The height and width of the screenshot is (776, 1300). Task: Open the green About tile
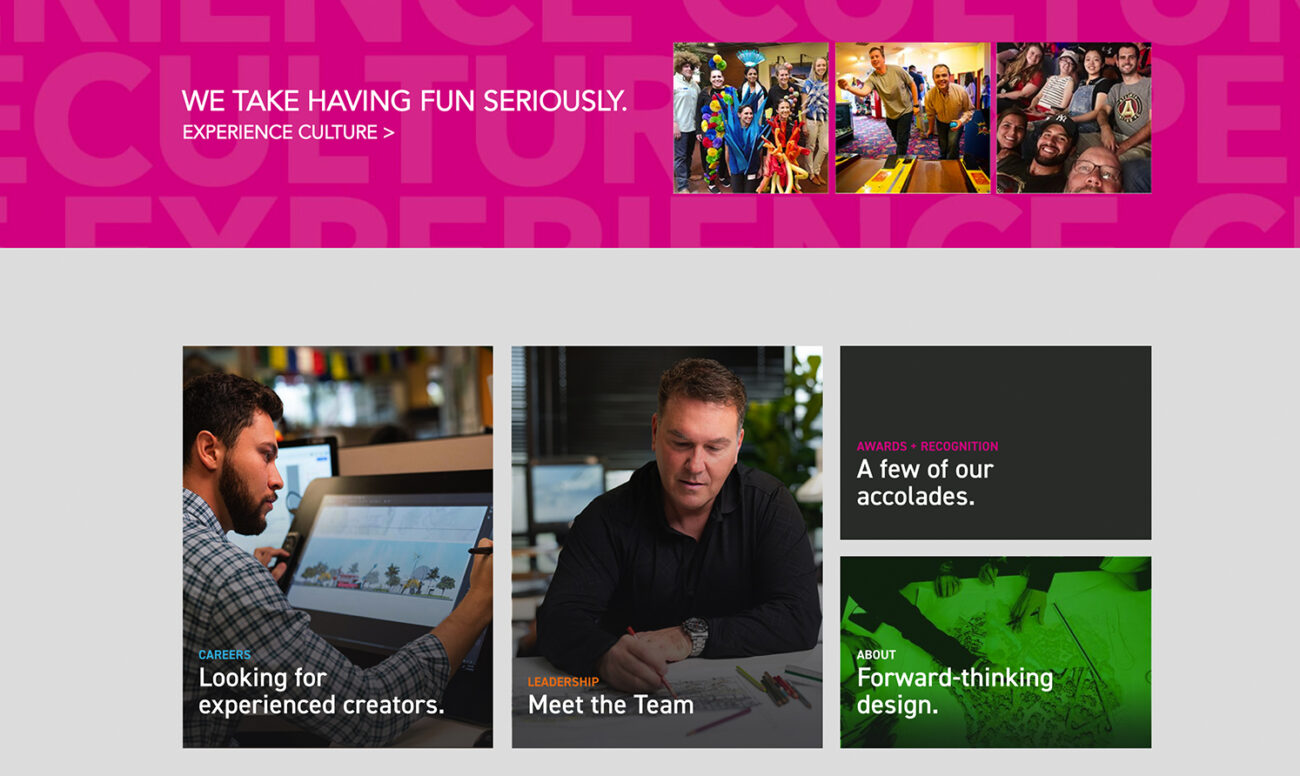point(996,652)
